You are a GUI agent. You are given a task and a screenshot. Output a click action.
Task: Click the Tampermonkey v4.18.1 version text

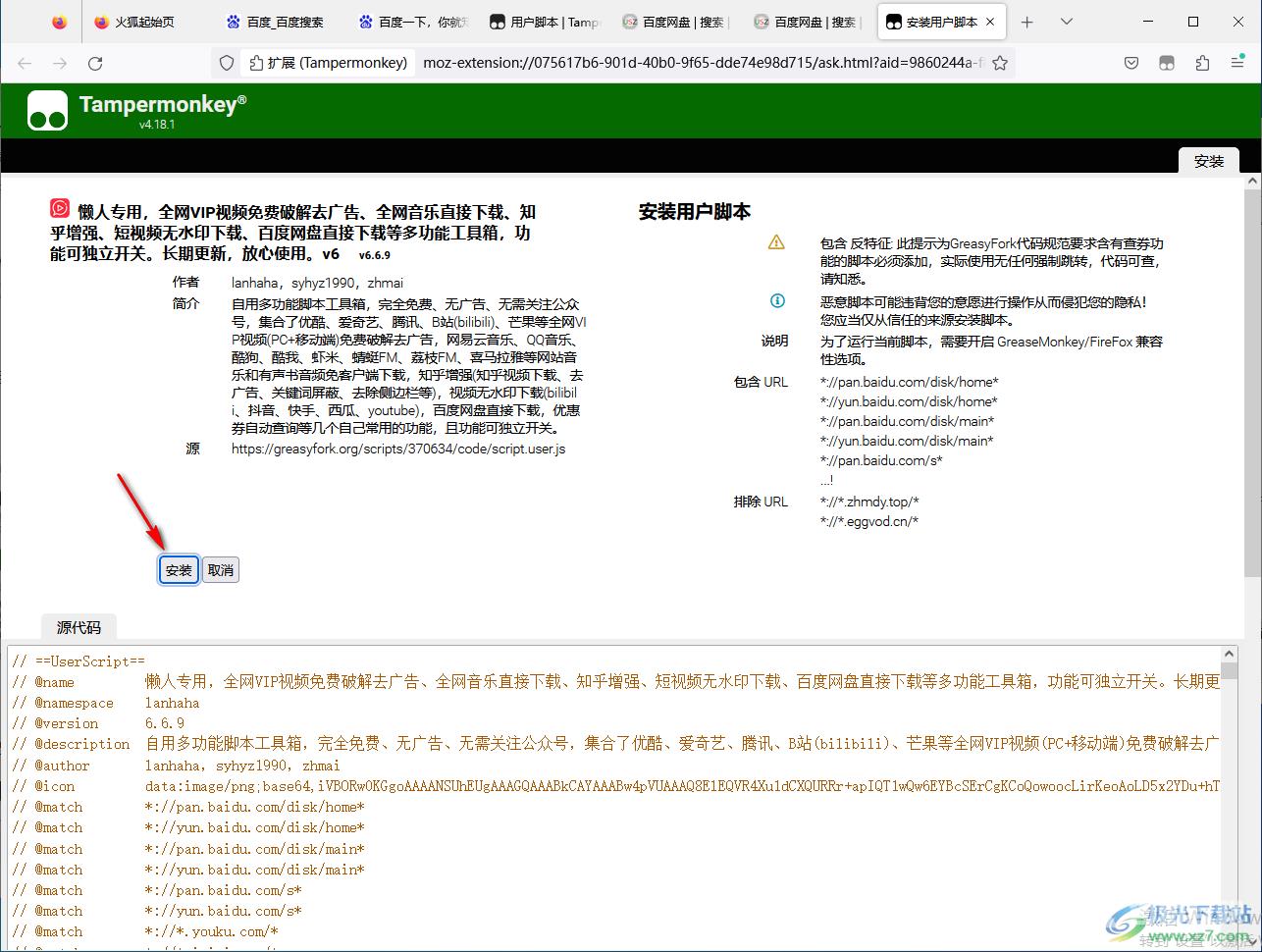(157, 125)
